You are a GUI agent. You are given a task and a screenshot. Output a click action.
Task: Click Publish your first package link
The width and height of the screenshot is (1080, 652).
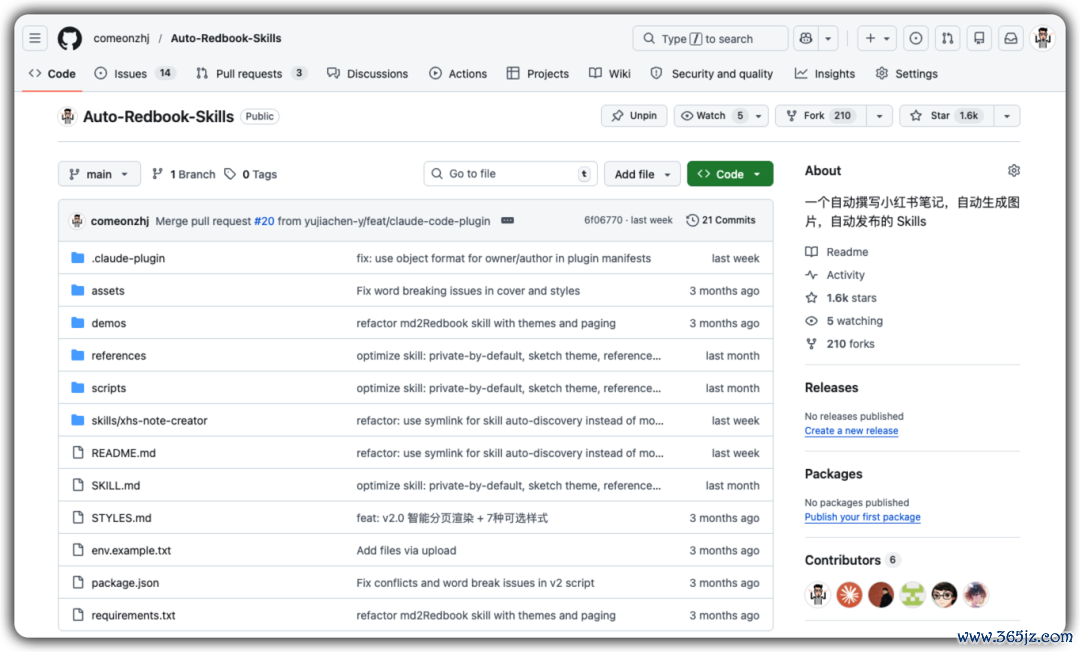862,517
